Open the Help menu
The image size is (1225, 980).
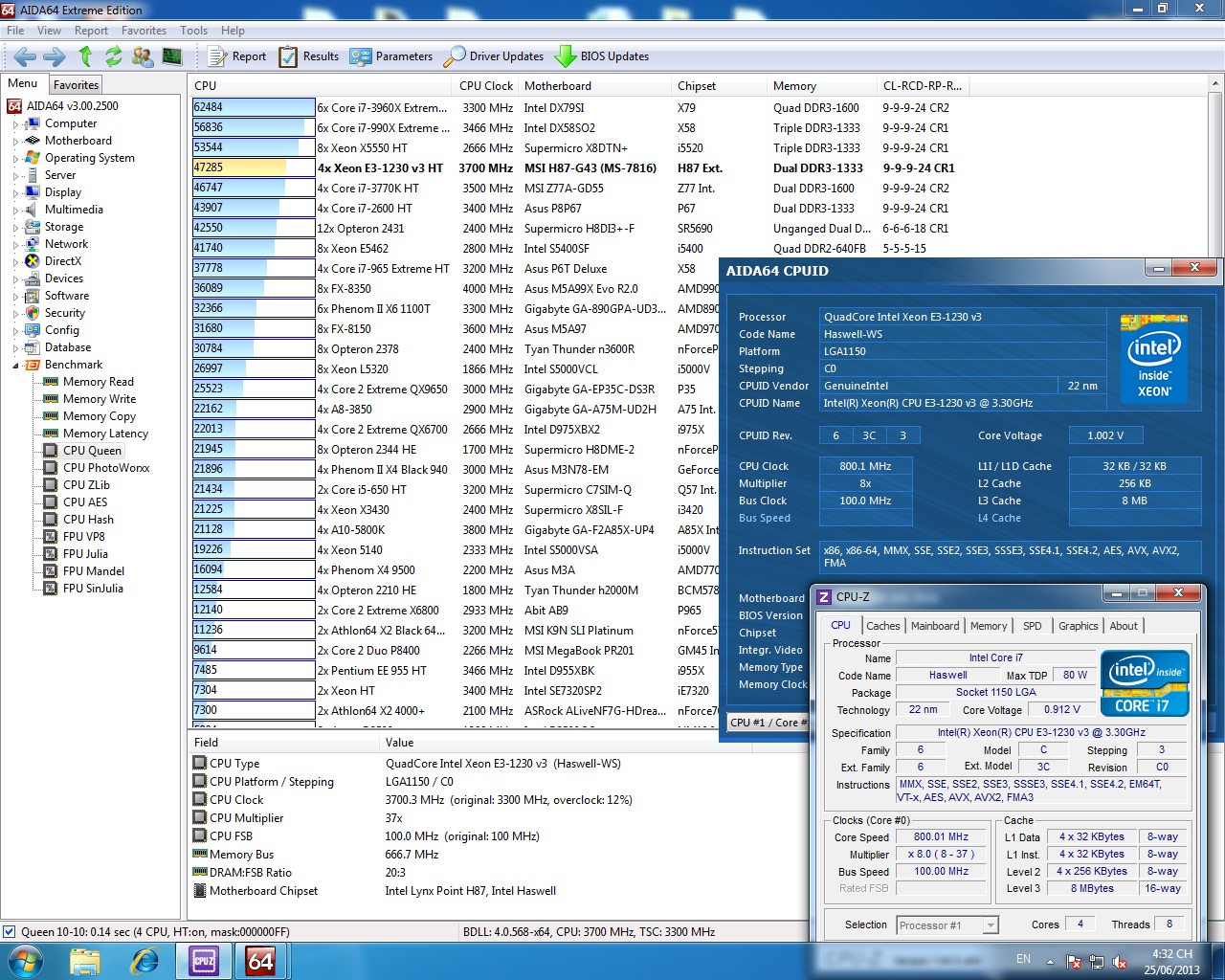click(x=233, y=31)
